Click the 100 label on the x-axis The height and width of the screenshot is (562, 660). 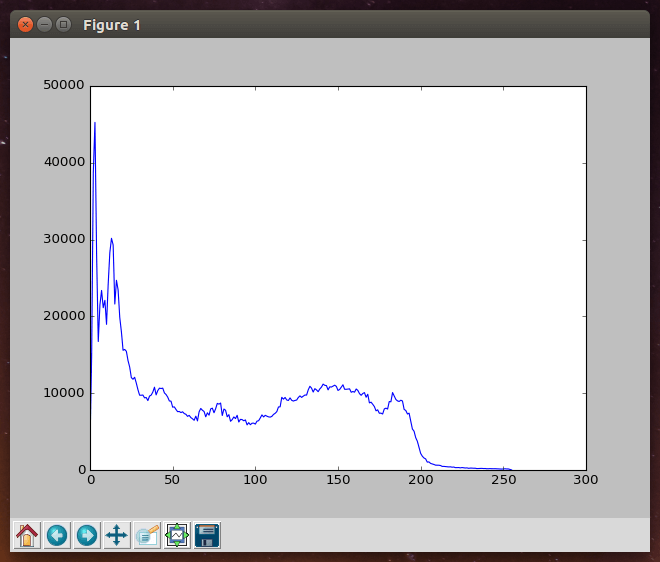(256, 479)
